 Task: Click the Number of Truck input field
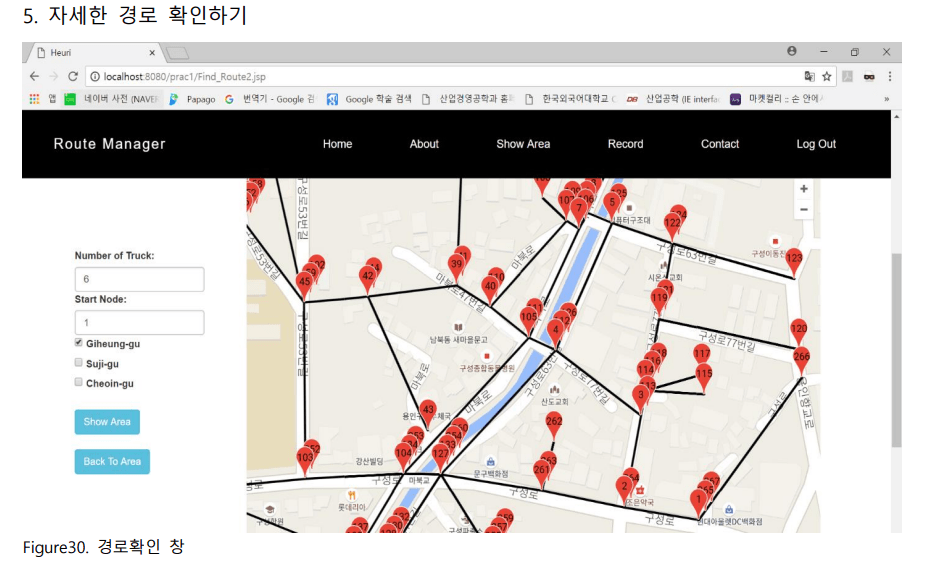(140, 279)
